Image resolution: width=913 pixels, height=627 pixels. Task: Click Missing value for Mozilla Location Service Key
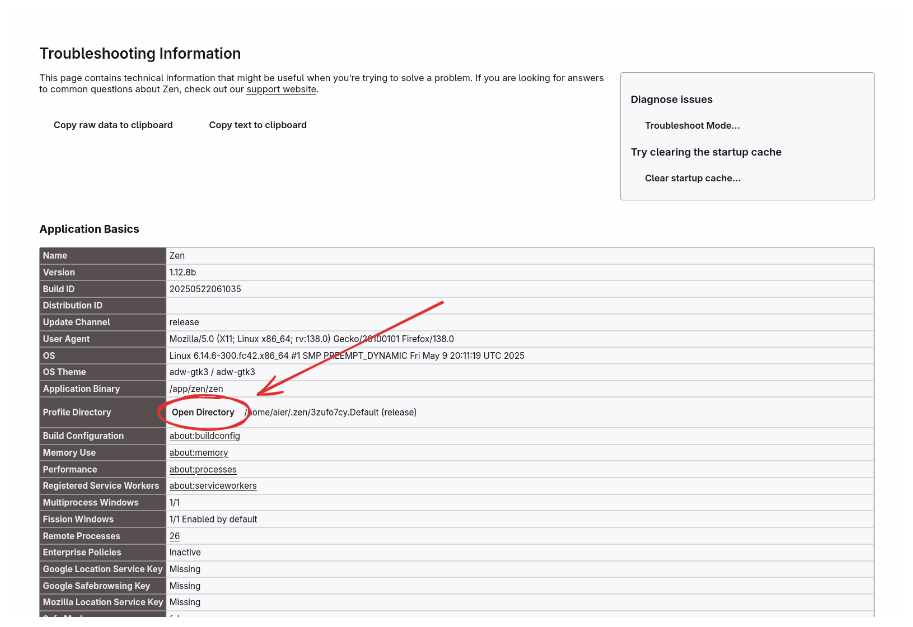[x=185, y=603]
